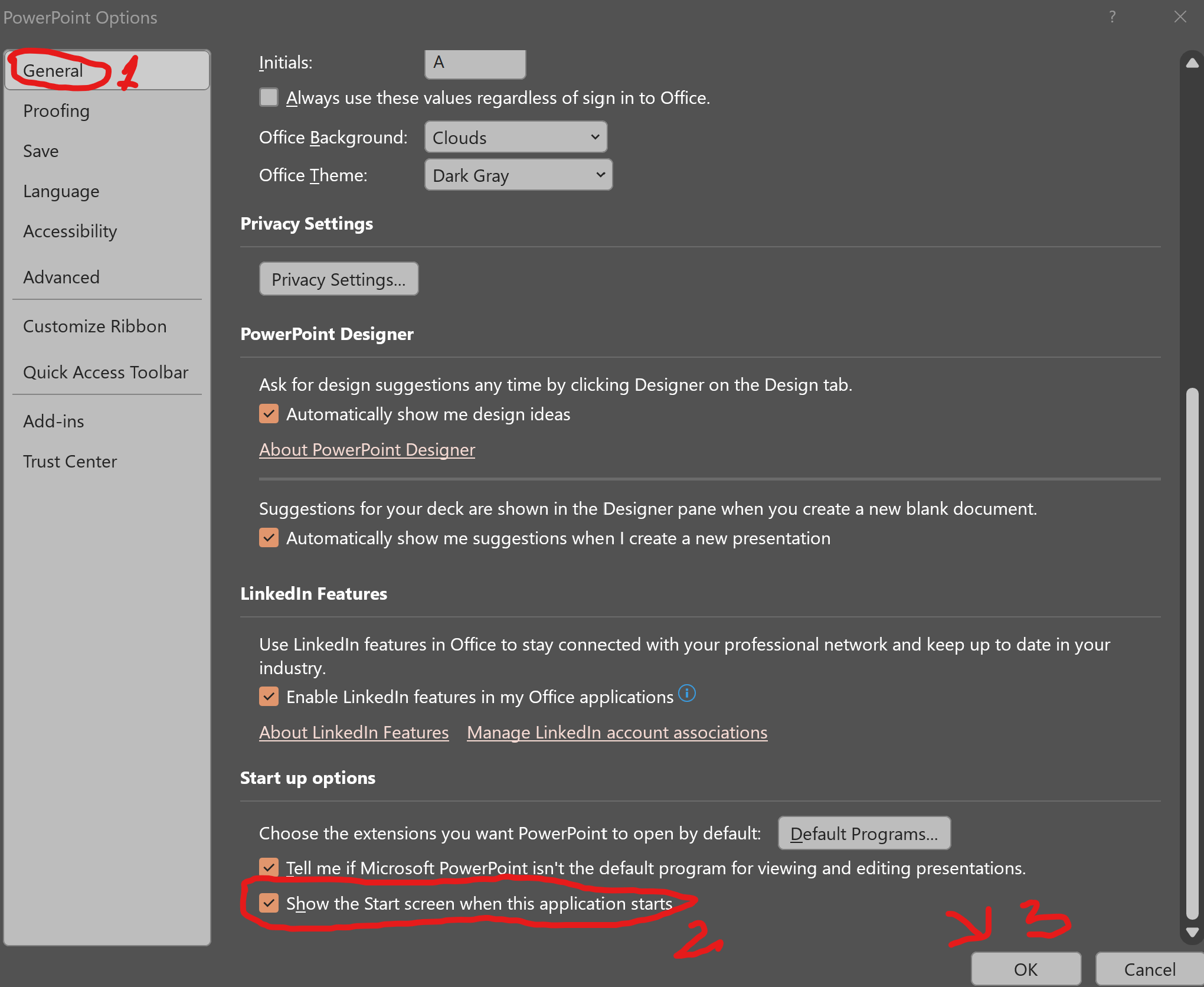Open About PowerPoint Designer link
The height and width of the screenshot is (987, 1204).
tap(367, 450)
